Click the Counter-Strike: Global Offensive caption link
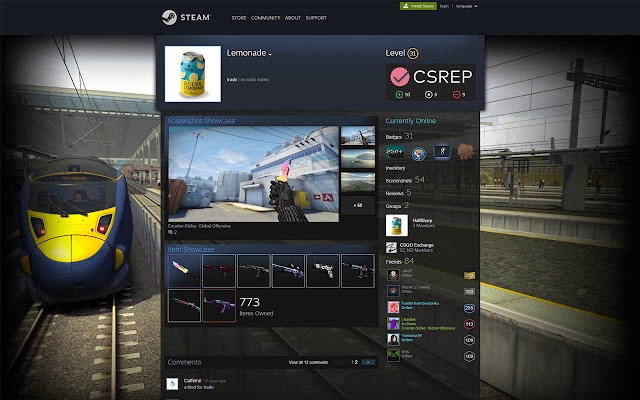640x400 pixels. click(199, 226)
